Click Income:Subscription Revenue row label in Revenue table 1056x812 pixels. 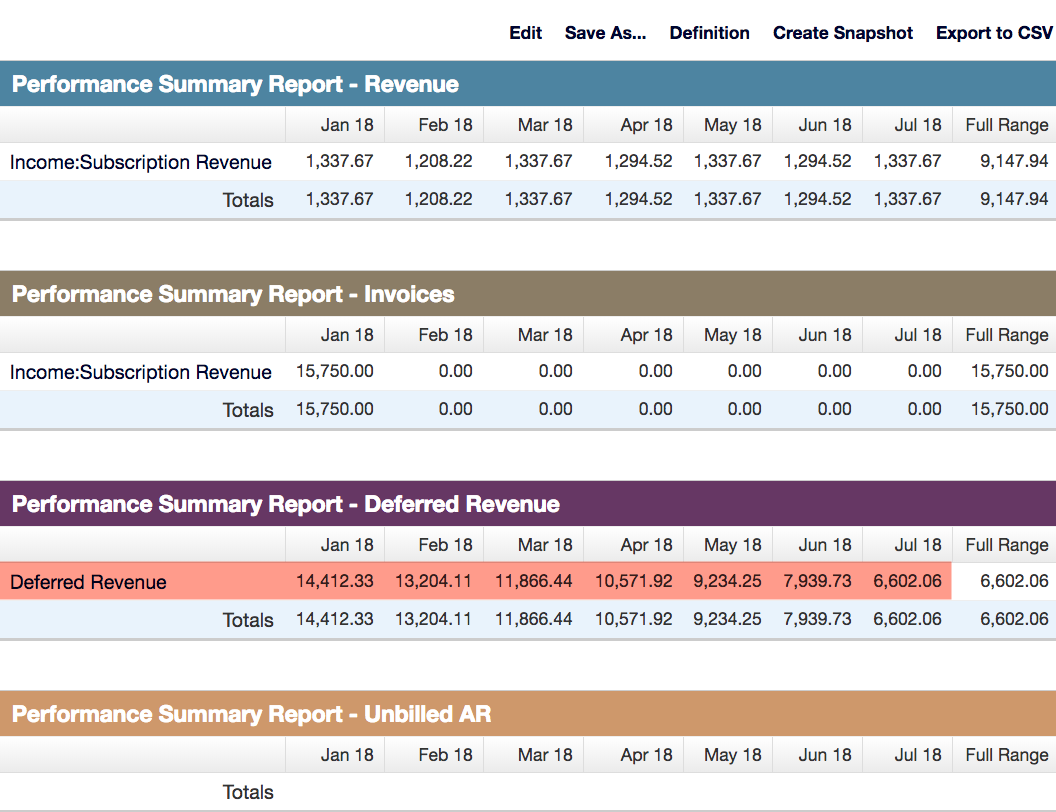click(141, 162)
